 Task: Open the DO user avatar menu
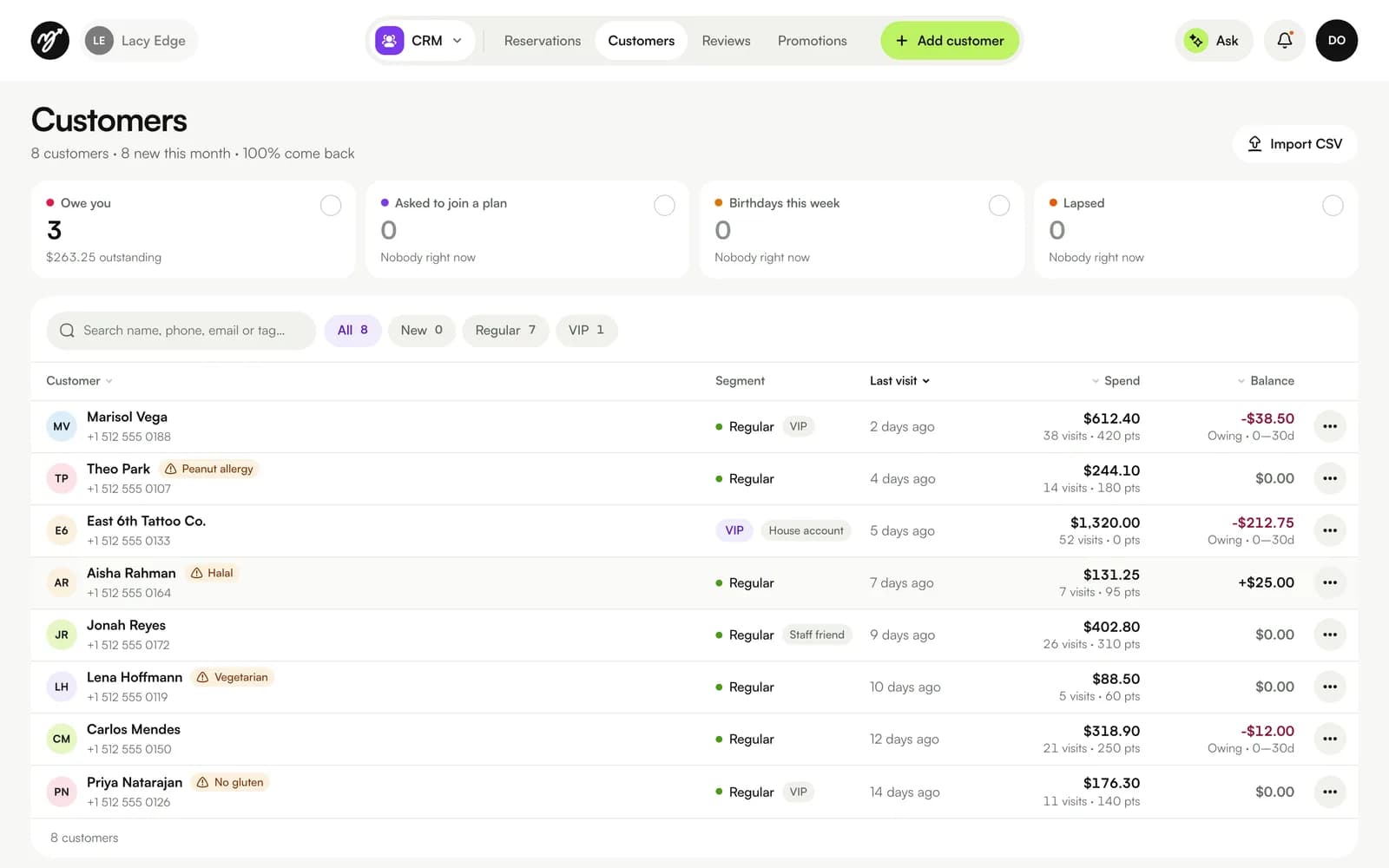pos(1336,41)
